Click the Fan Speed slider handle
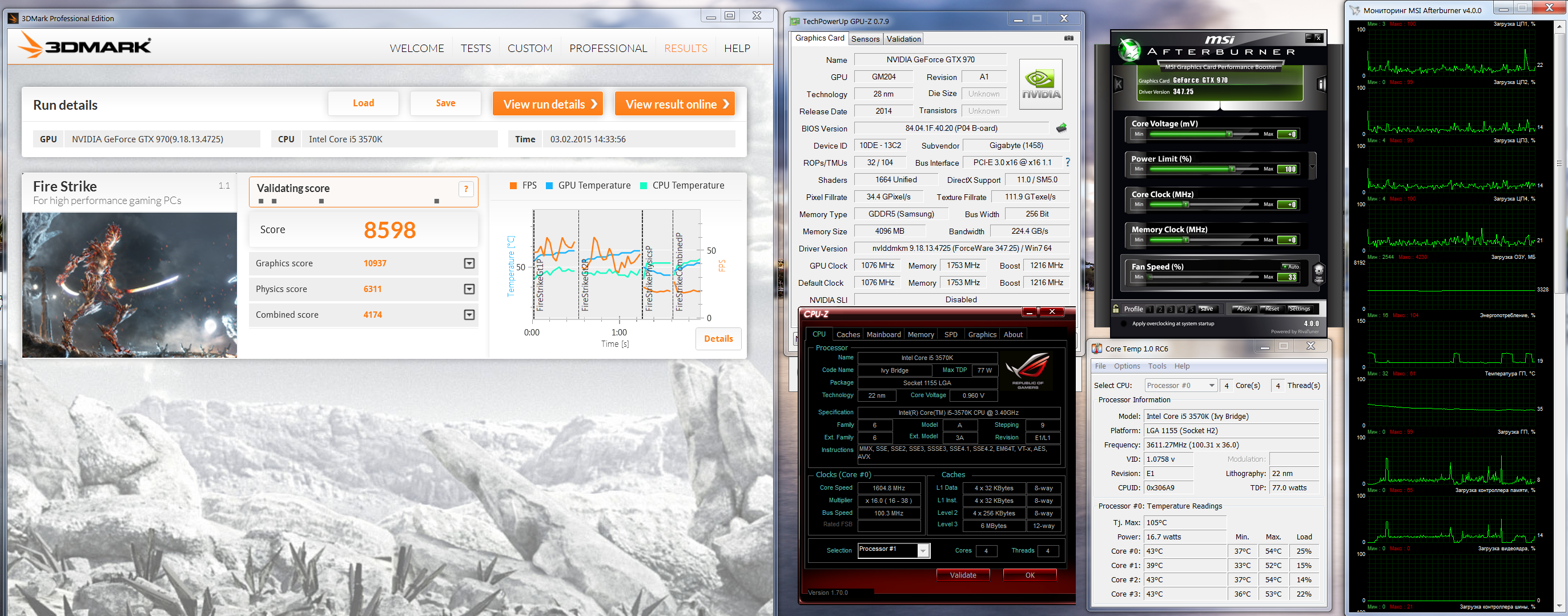The image size is (1568, 616). (x=1149, y=277)
